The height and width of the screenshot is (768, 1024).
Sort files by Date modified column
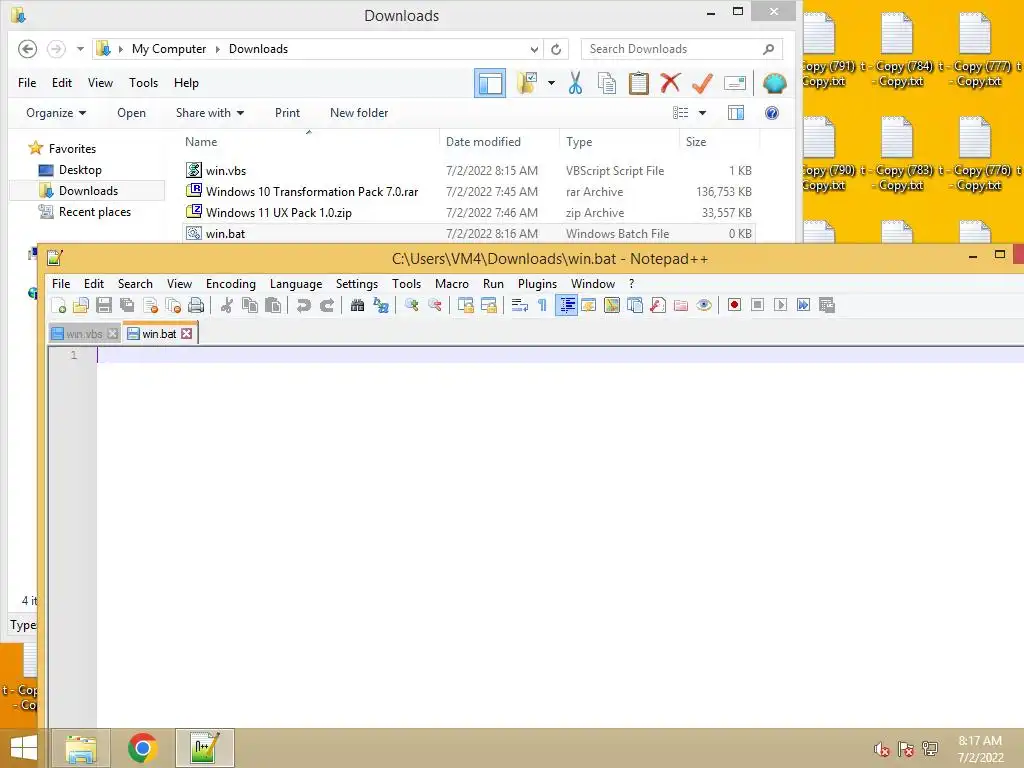[x=483, y=142]
